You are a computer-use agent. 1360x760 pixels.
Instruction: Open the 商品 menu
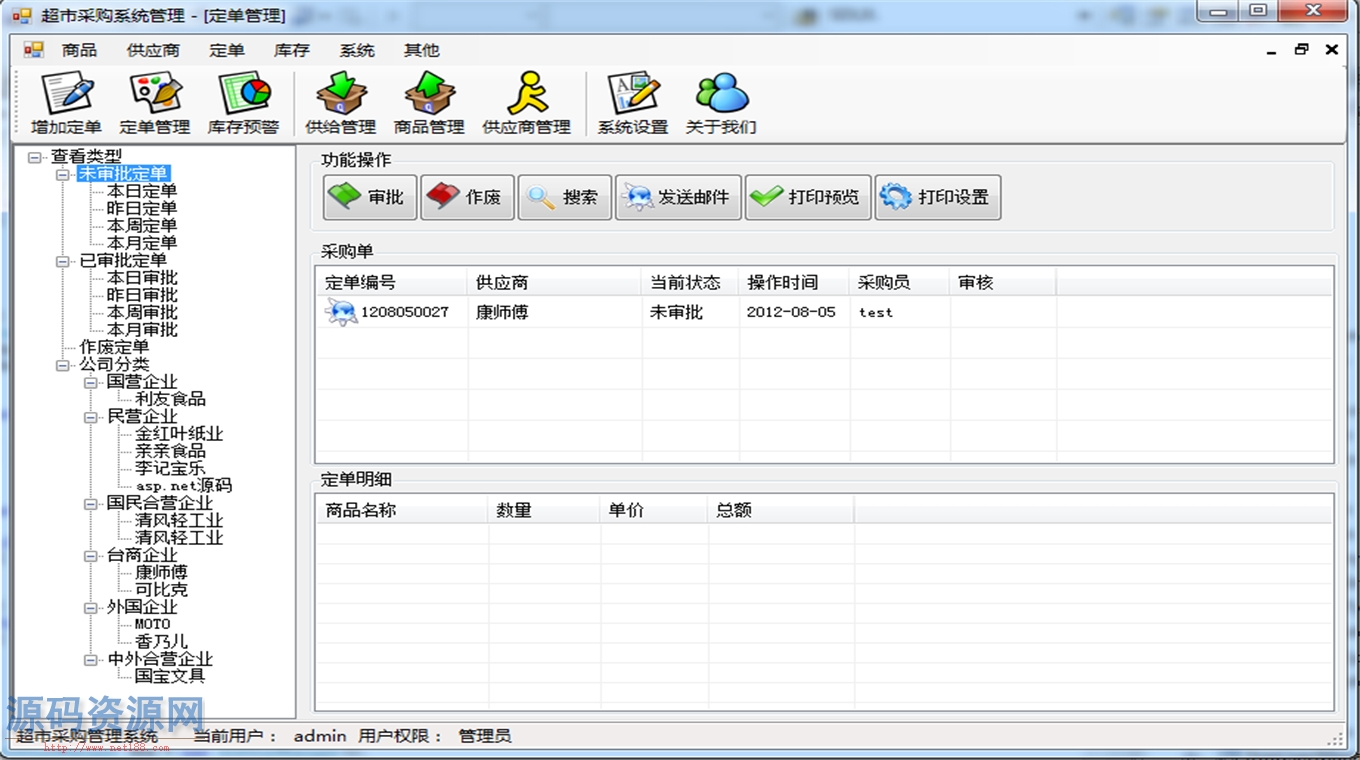(x=79, y=50)
